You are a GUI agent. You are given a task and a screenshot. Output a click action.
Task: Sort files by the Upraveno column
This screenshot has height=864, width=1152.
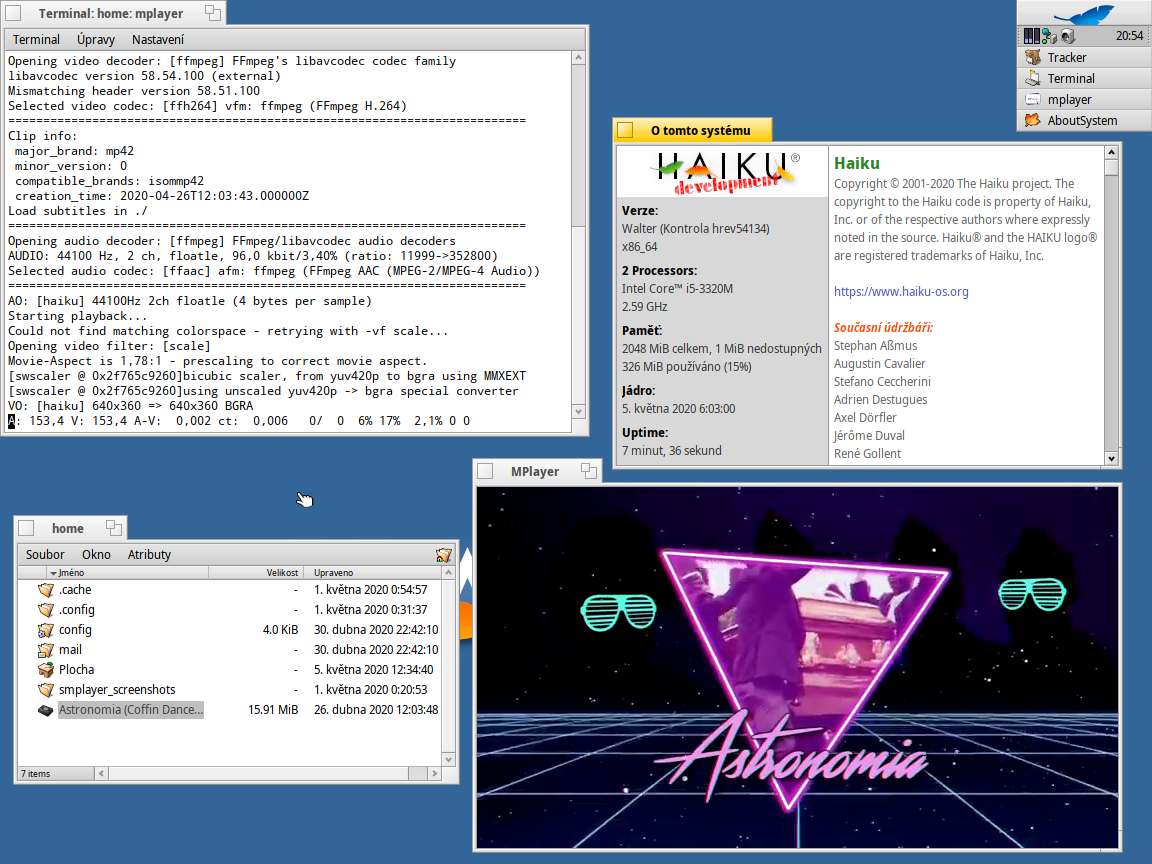tap(372, 572)
